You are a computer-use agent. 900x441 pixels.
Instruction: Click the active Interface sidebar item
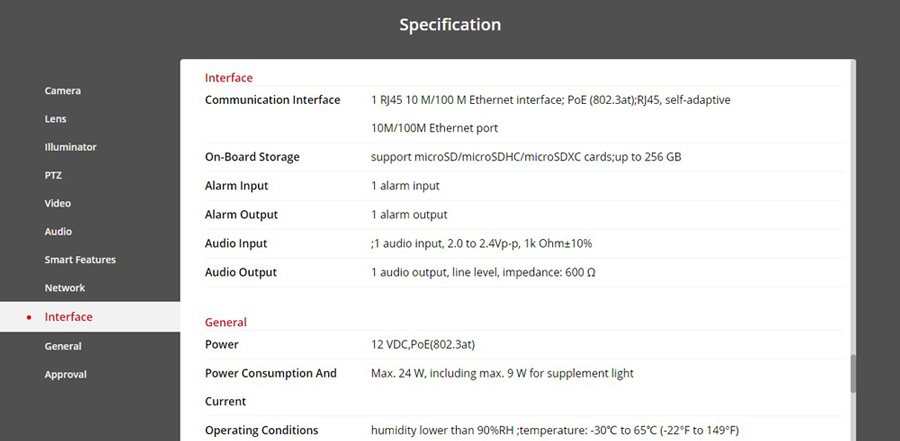[68, 317]
